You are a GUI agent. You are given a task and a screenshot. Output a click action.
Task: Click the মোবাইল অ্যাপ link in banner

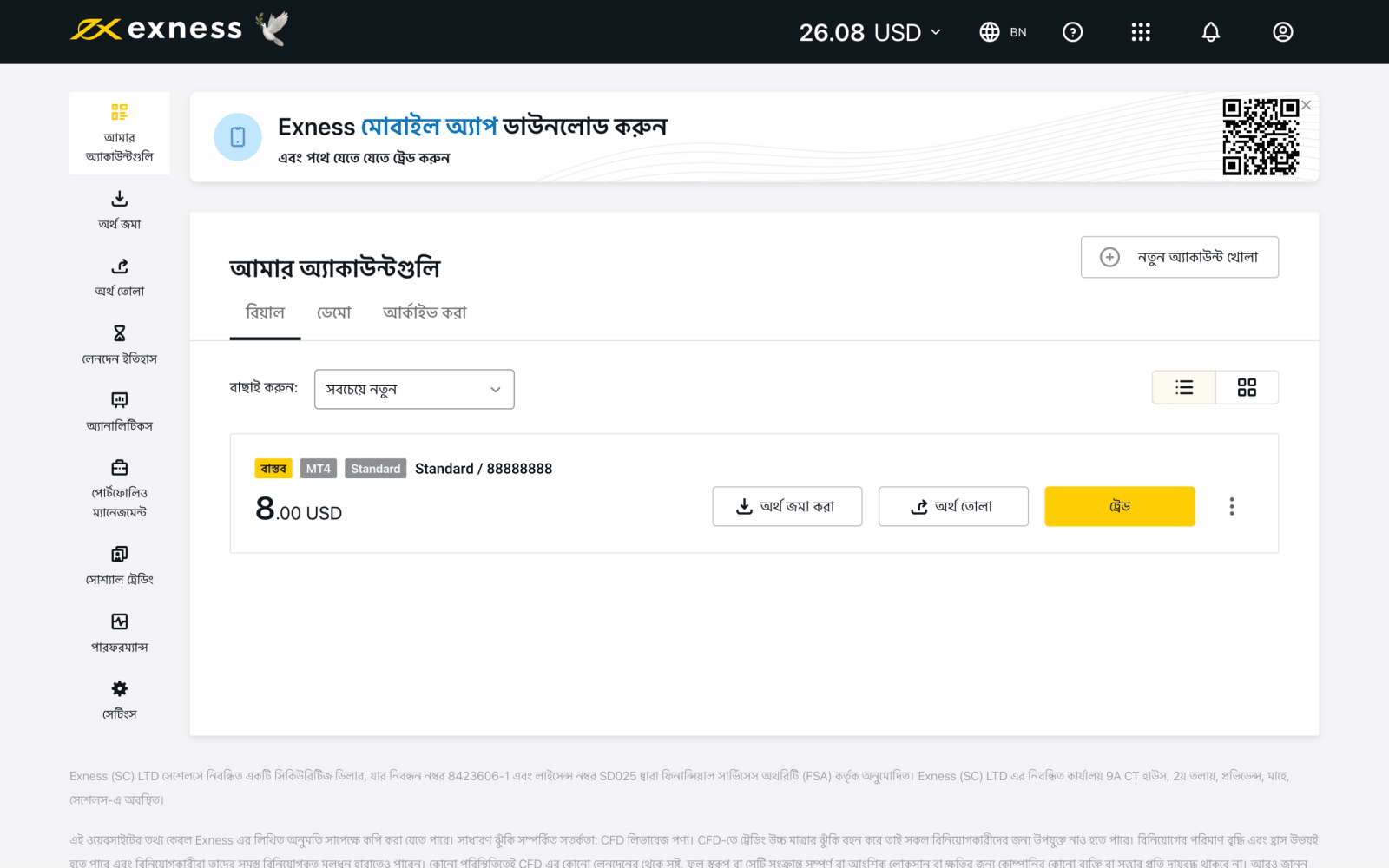[430, 127]
